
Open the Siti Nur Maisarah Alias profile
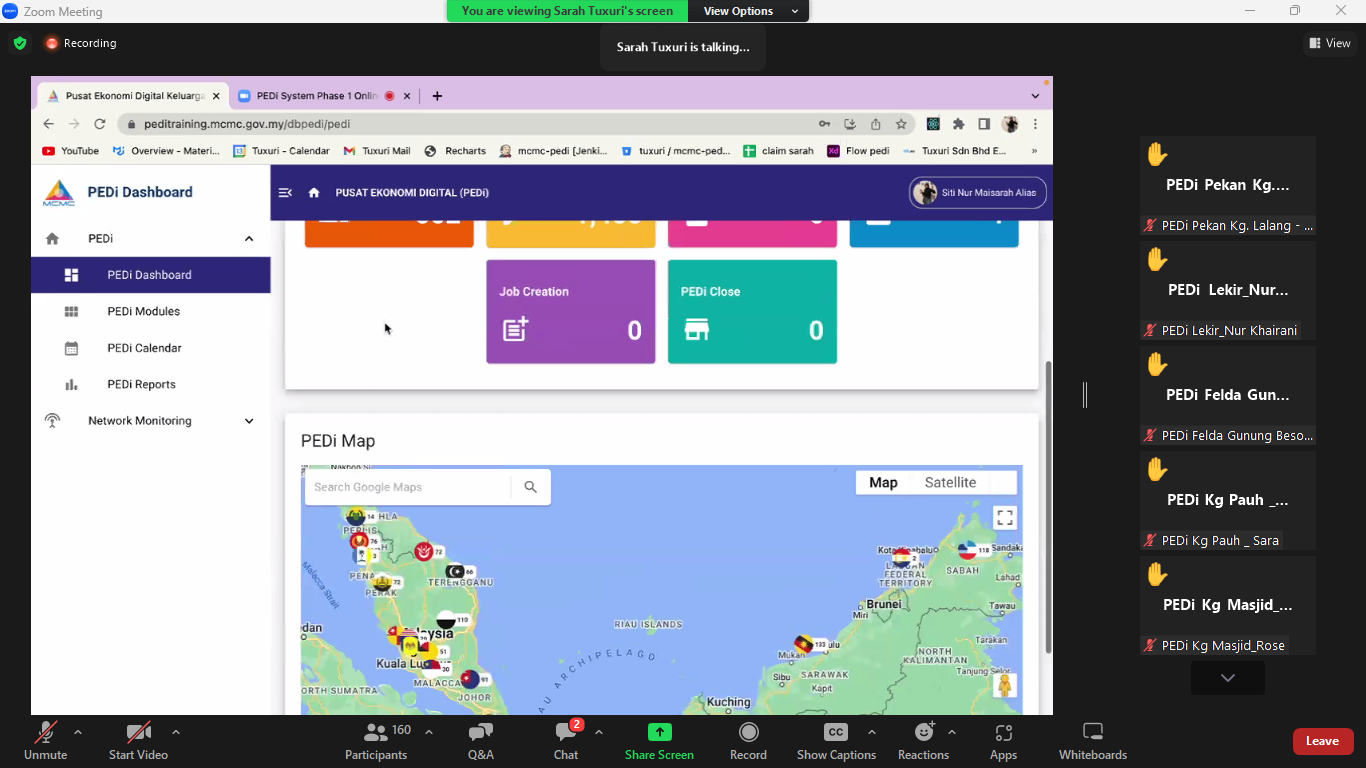977,193
